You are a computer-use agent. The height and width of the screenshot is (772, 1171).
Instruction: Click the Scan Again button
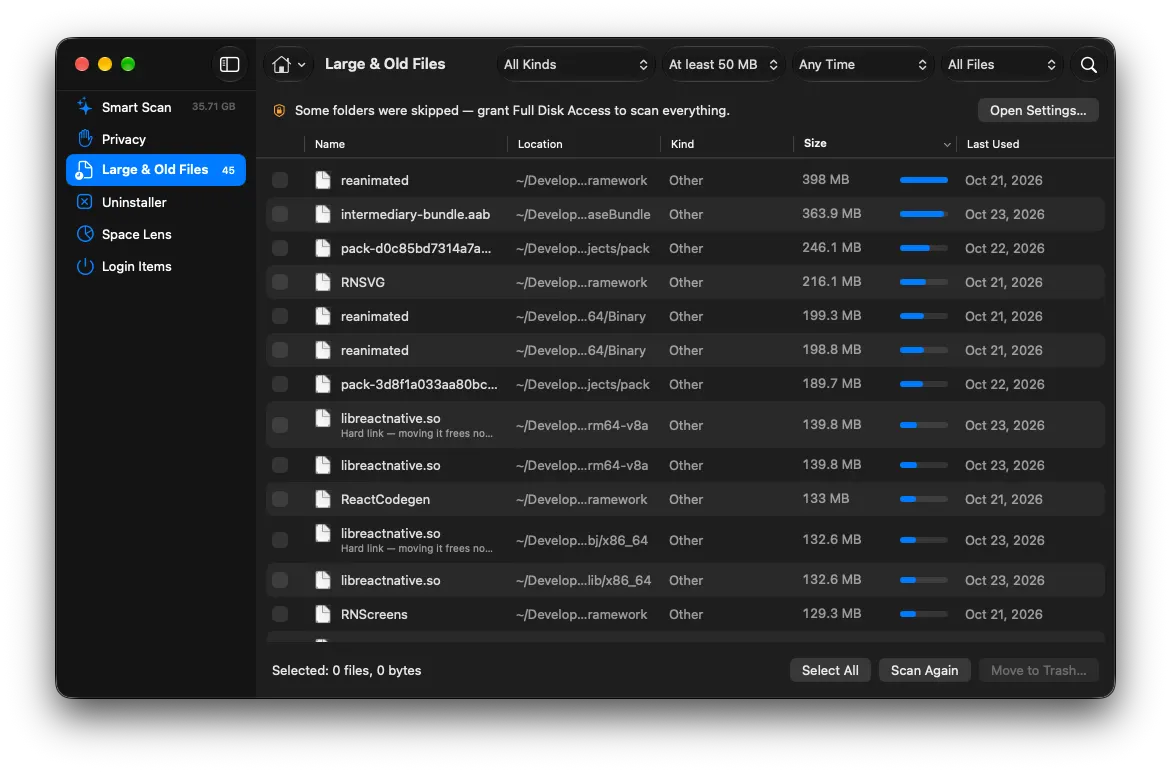(925, 670)
